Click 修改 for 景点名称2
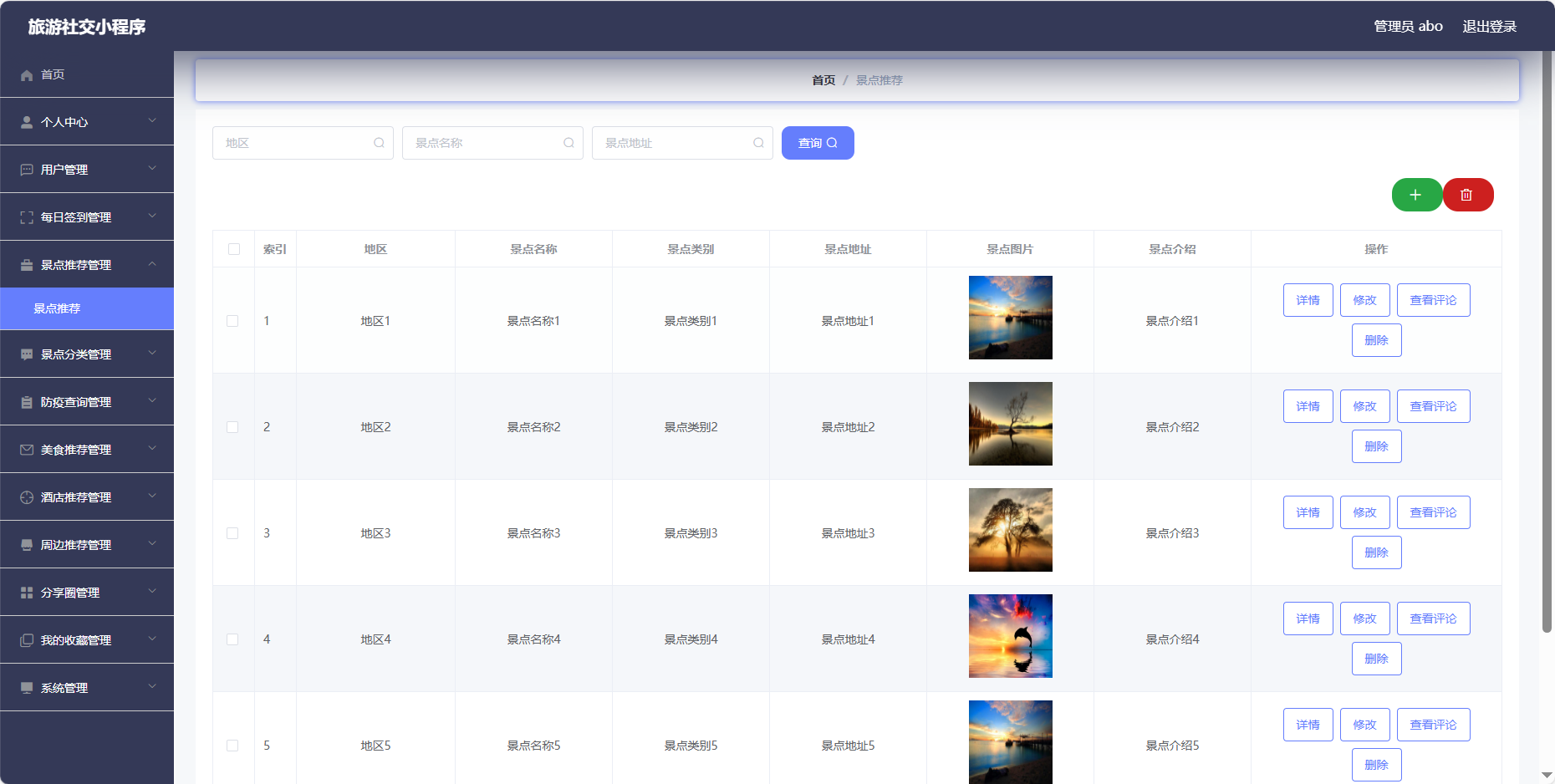 pos(1365,406)
